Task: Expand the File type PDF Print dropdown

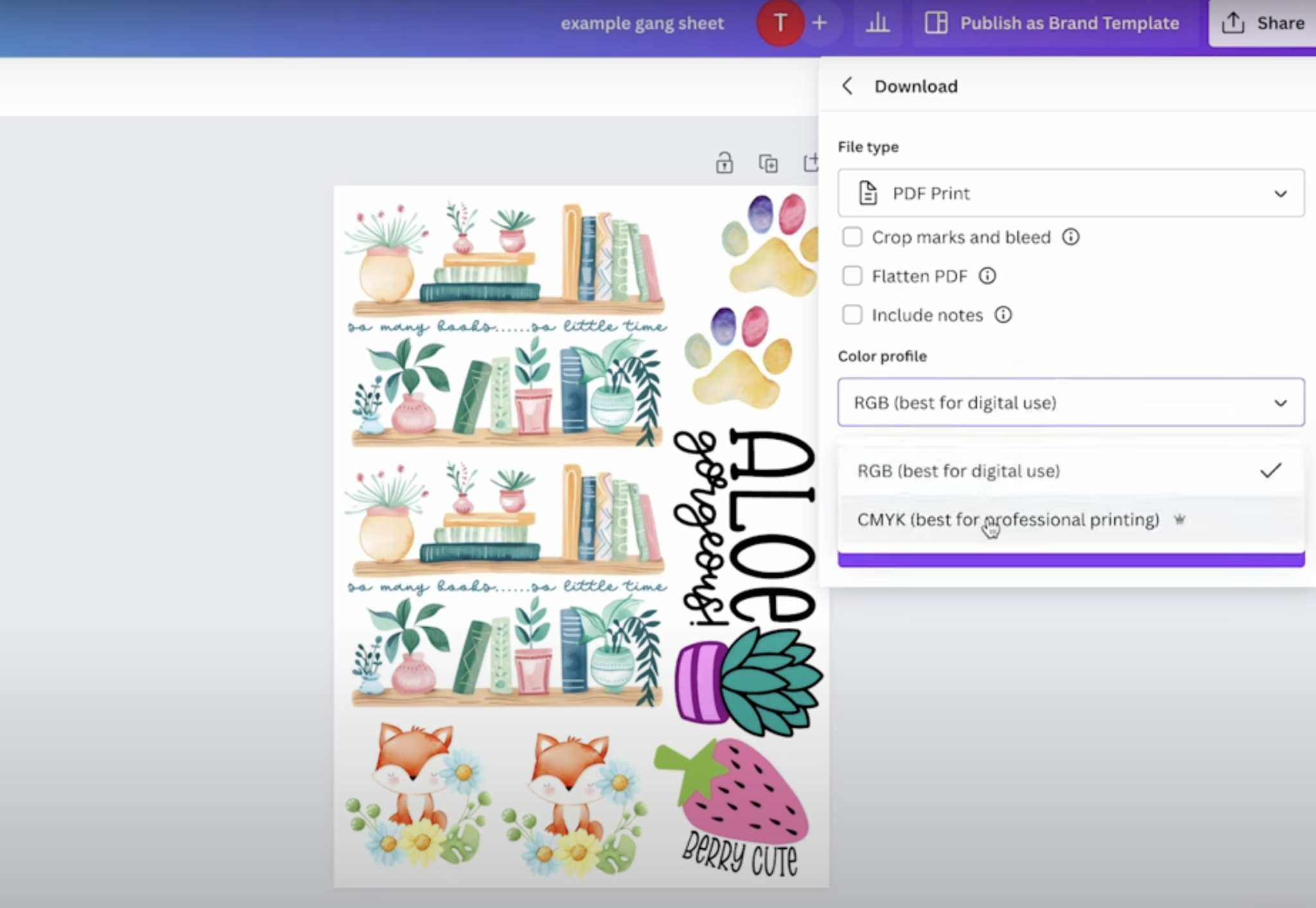Action: (1069, 194)
